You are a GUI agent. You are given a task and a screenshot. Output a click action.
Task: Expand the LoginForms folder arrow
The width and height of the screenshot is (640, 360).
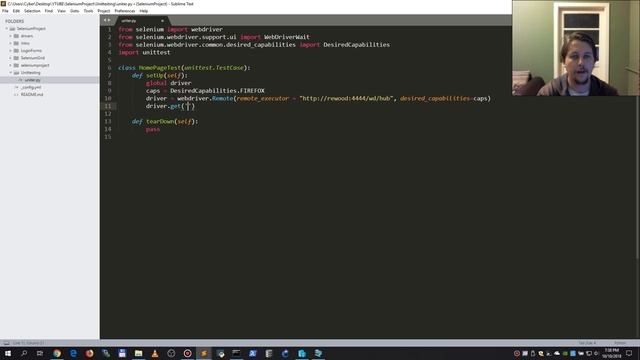[x=11, y=51]
